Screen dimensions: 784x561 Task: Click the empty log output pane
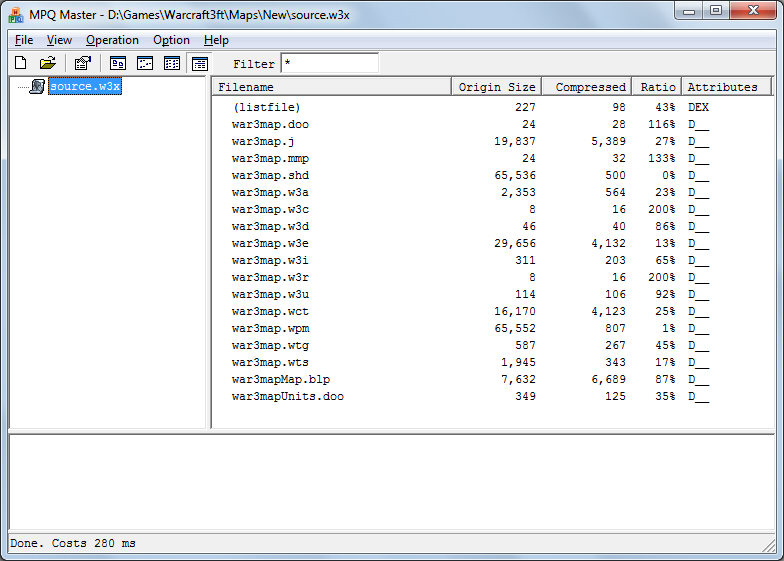pos(392,482)
